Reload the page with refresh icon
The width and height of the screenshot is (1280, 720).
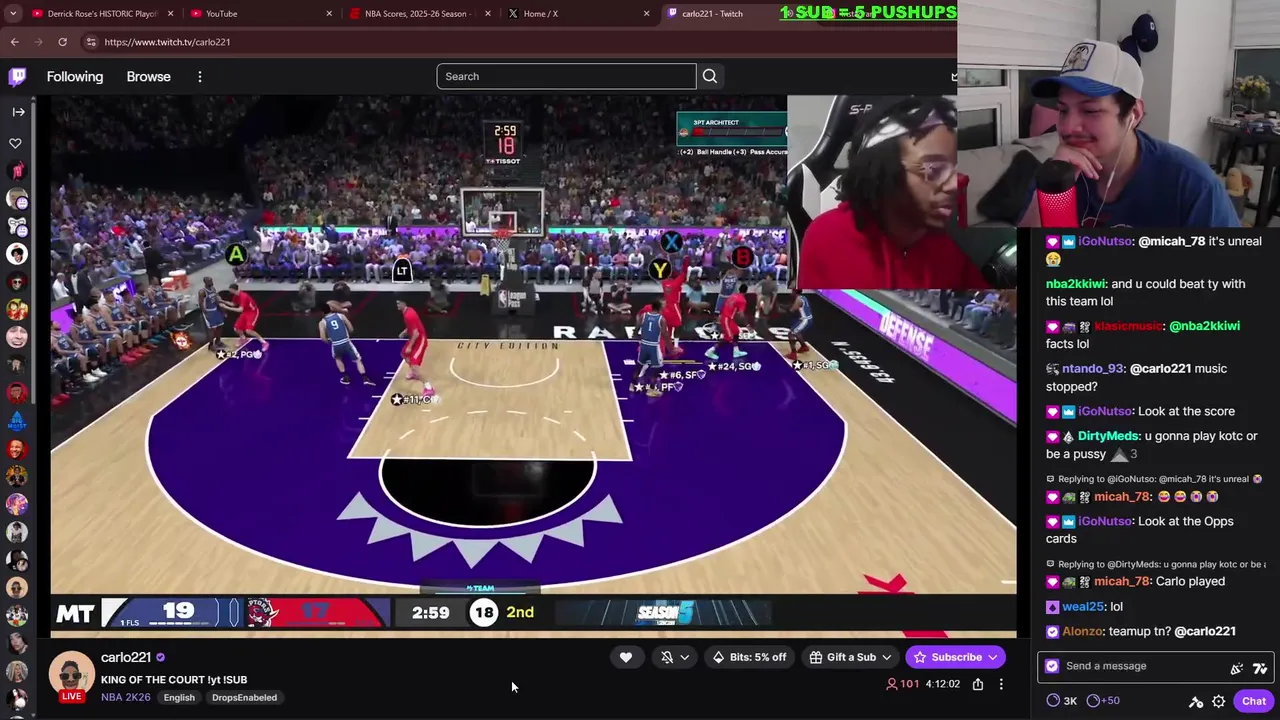coord(62,42)
